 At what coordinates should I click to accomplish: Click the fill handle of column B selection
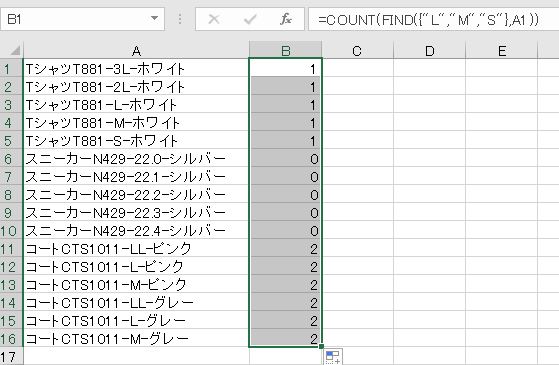[x=322, y=346]
